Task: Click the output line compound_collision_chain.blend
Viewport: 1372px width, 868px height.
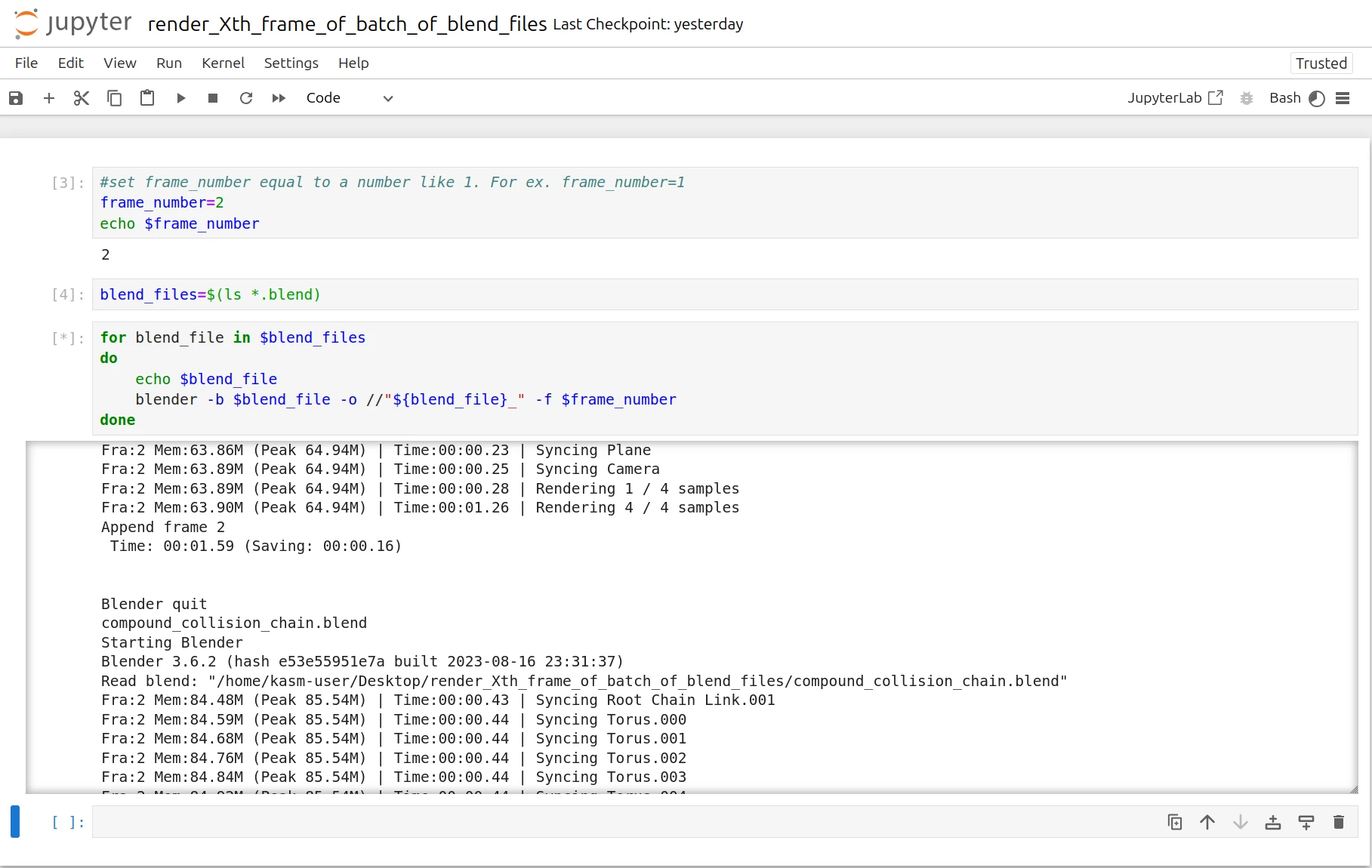Action: [x=234, y=623]
